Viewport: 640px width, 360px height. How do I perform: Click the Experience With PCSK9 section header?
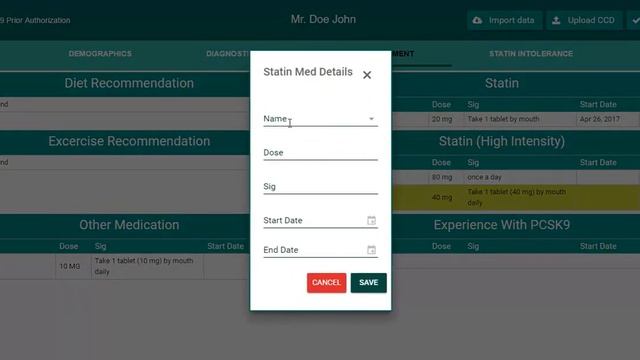point(502,225)
